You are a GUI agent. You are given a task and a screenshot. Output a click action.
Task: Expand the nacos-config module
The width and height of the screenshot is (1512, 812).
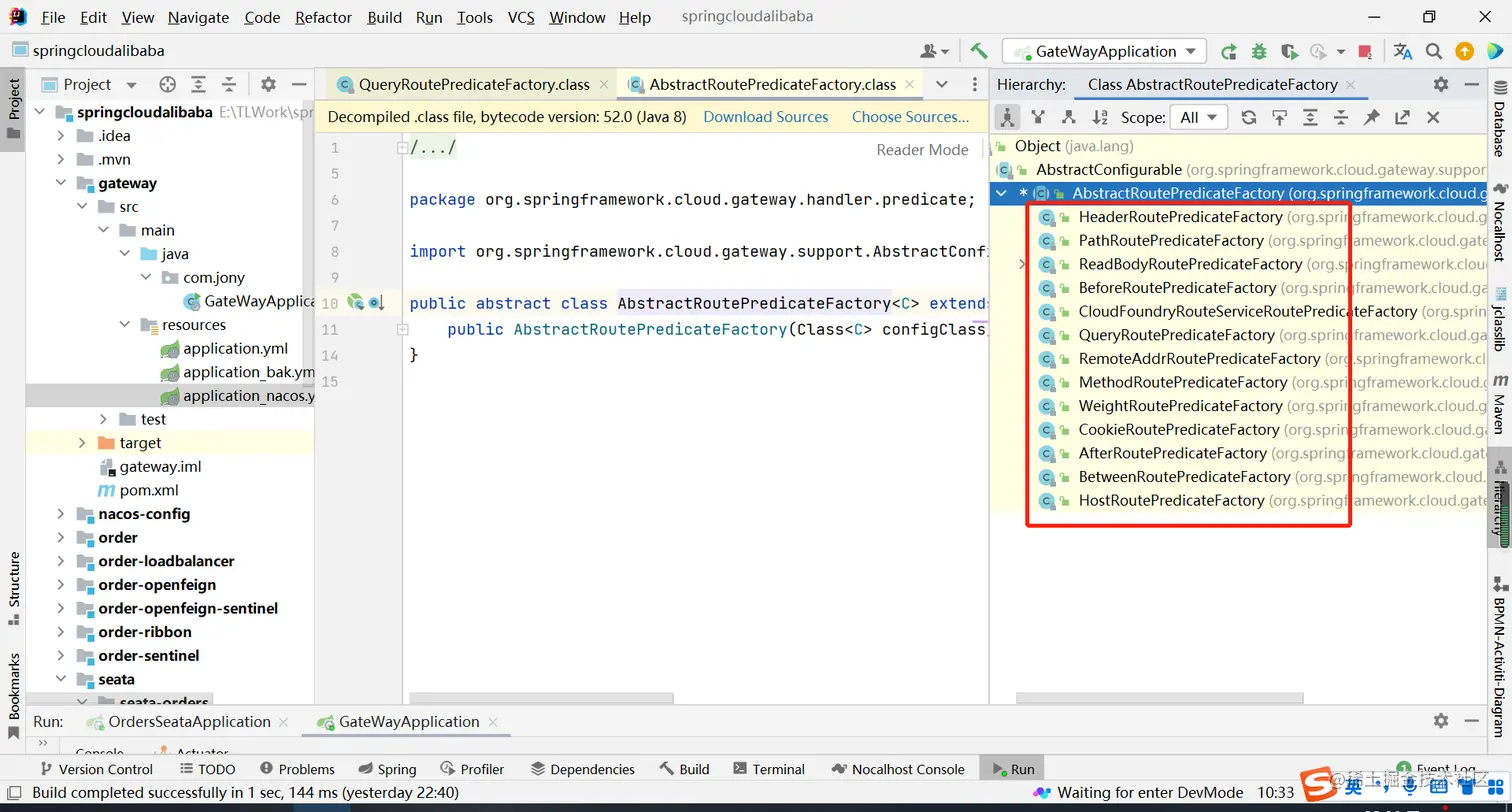click(x=61, y=514)
